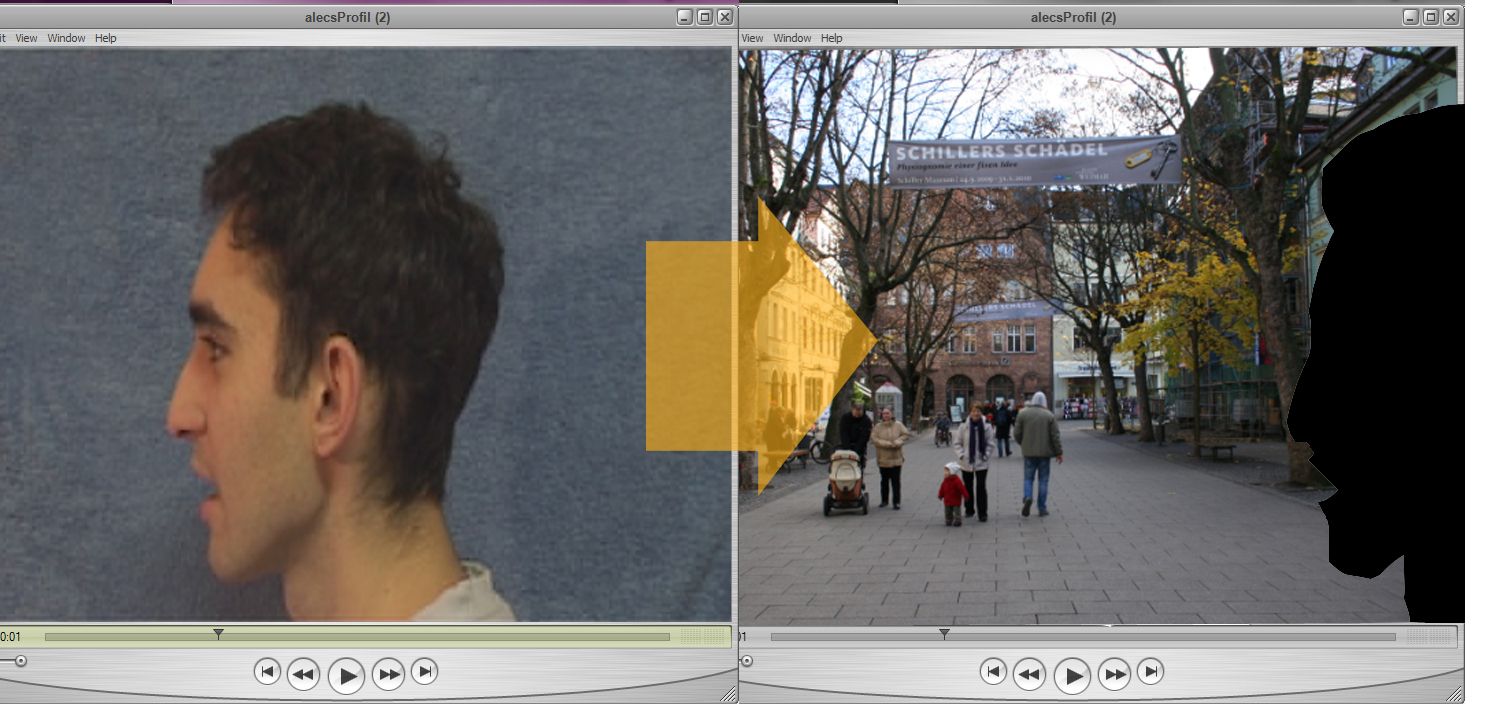This screenshot has width=1486, height=704.
Task: Click the playhead marker on left timeline
Action: tap(218, 634)
